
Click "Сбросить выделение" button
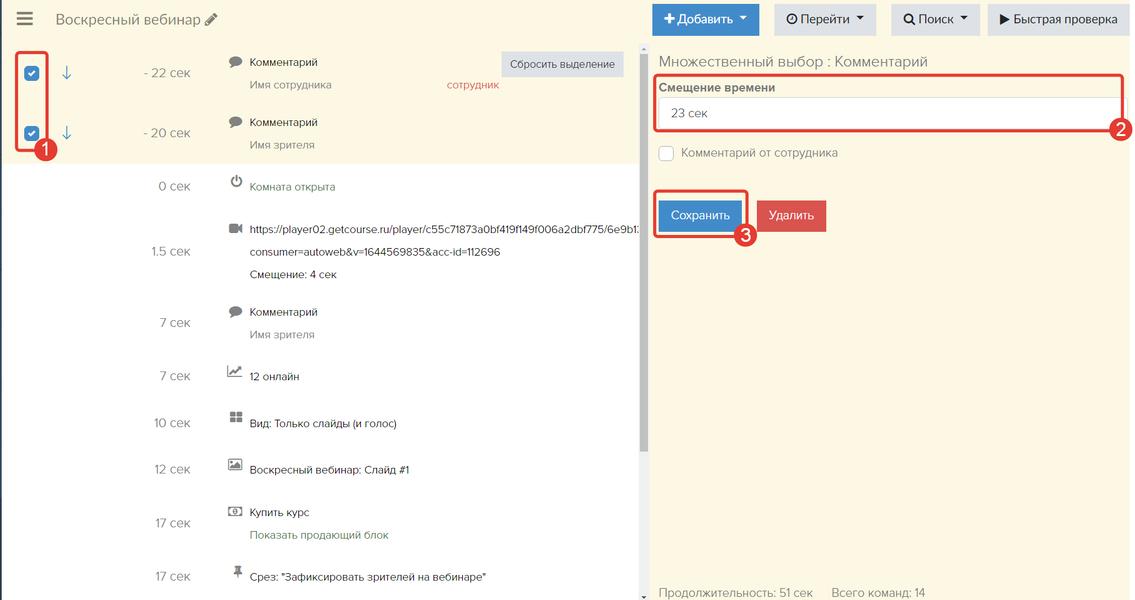click(562, 65)
